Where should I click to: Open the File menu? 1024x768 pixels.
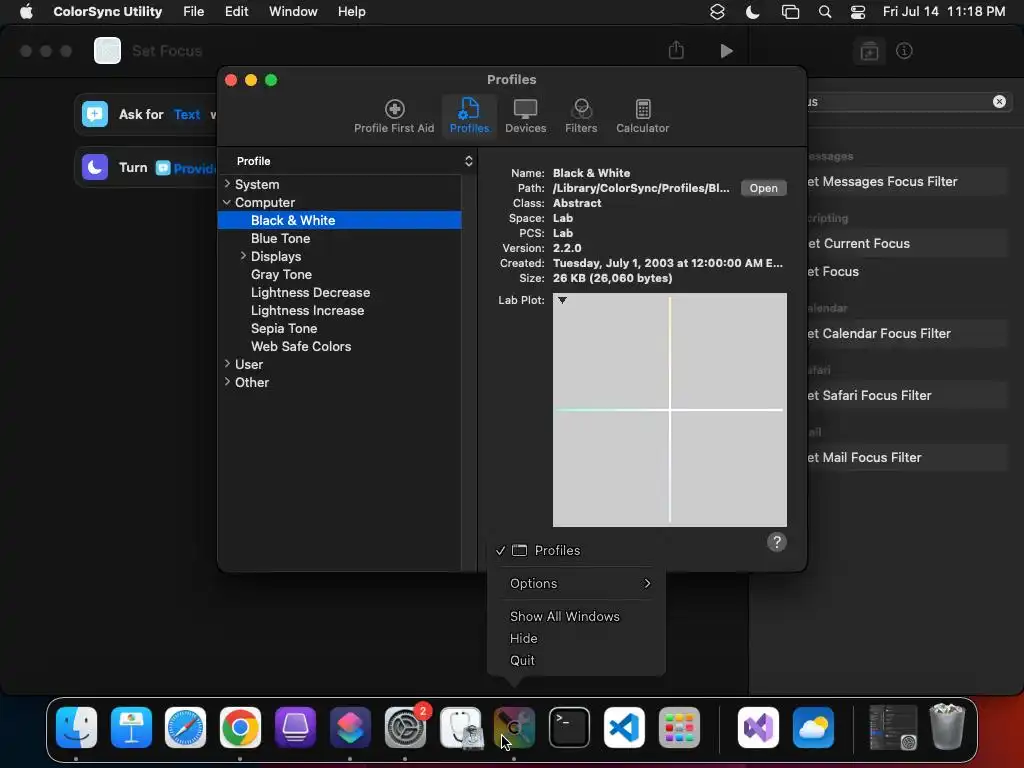[x=193, y=12]
